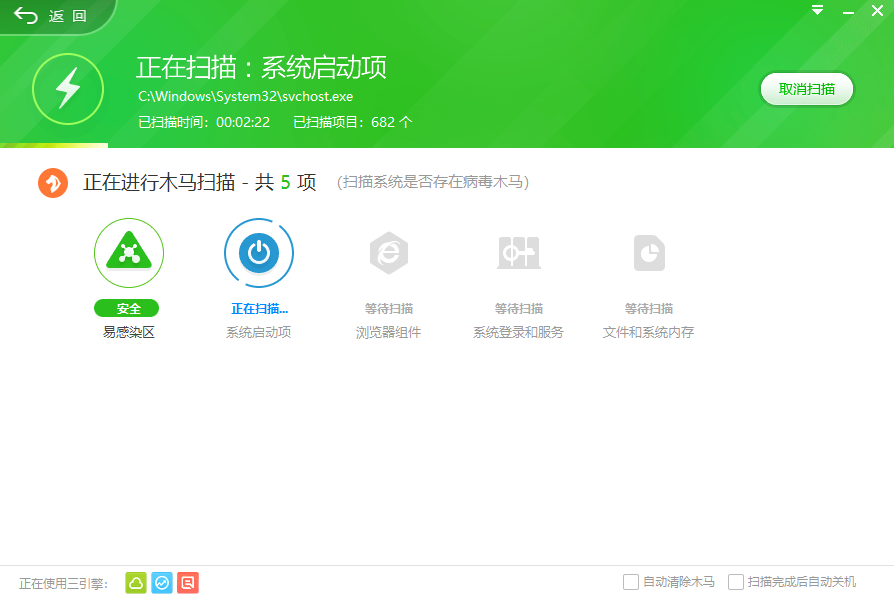Click the green cloud engine icon
This screenshot has height=597, width=894.
click(136, 583)
